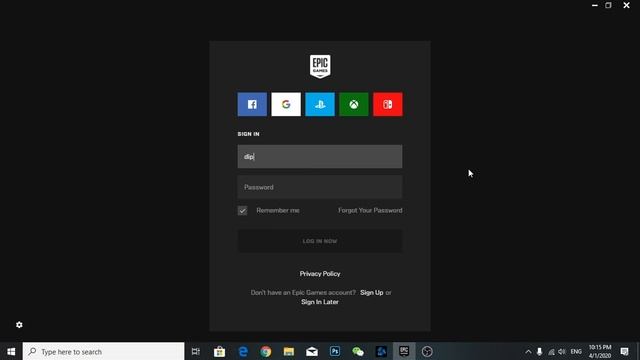Open the clock and date flyout

tap(600, 351)
